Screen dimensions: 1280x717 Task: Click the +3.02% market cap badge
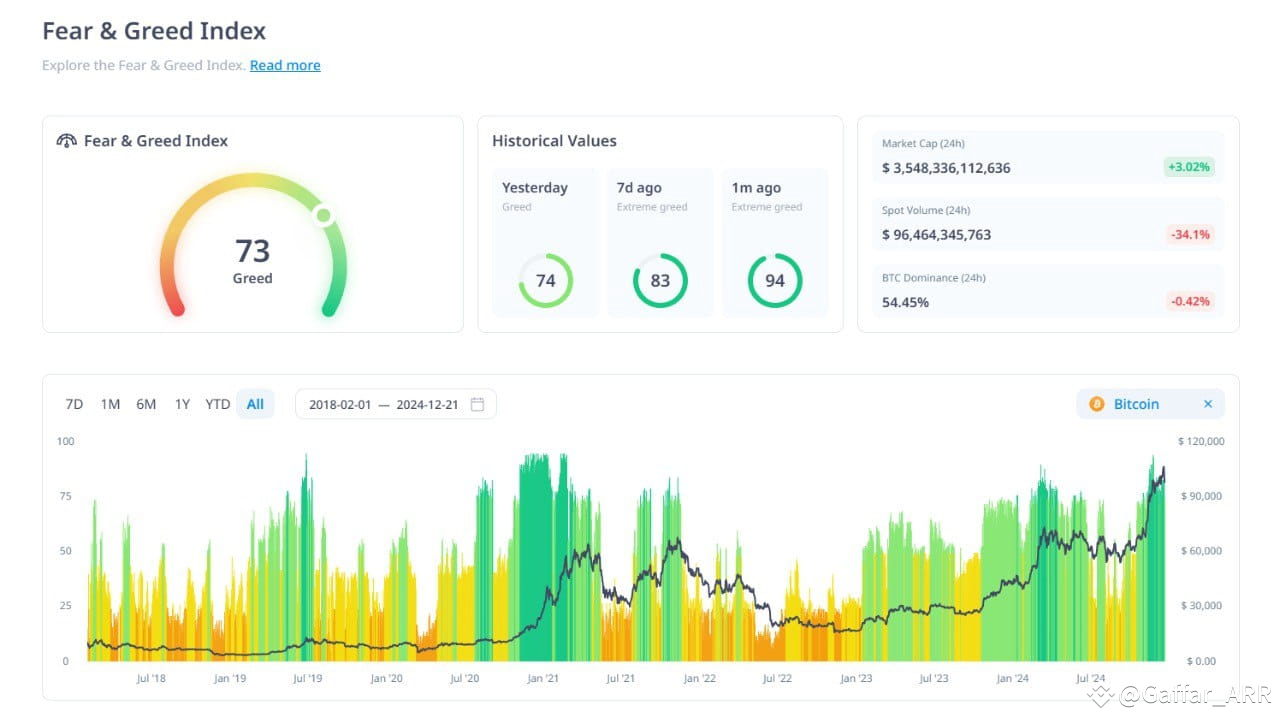point(1189,167)
